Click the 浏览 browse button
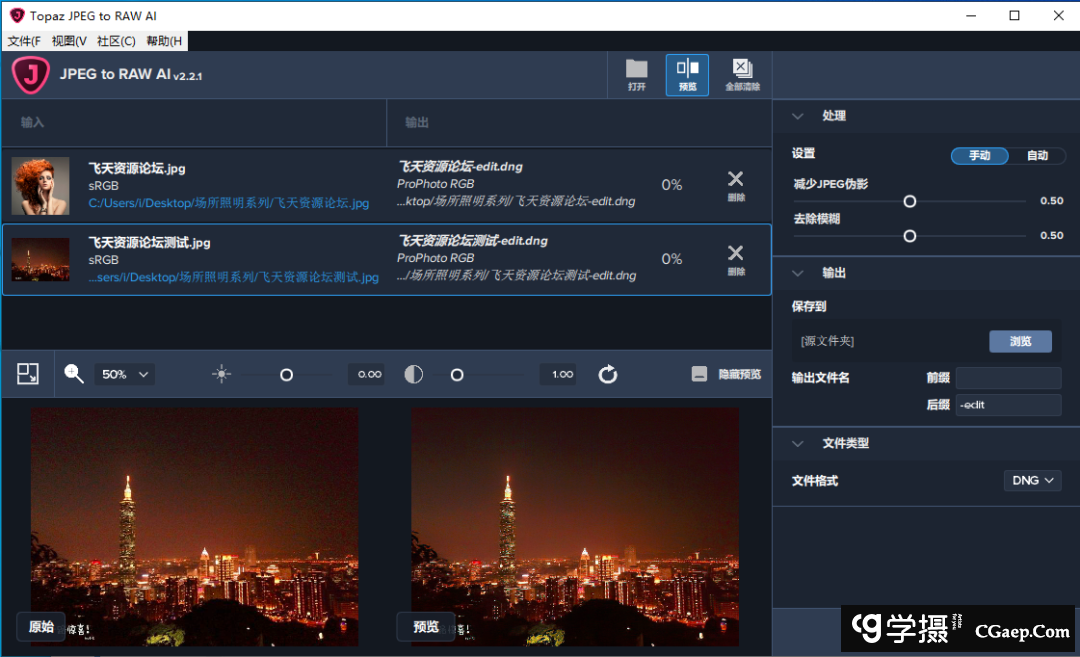The width and height of the screenshot is (1080, 657). click(1020, 341)
